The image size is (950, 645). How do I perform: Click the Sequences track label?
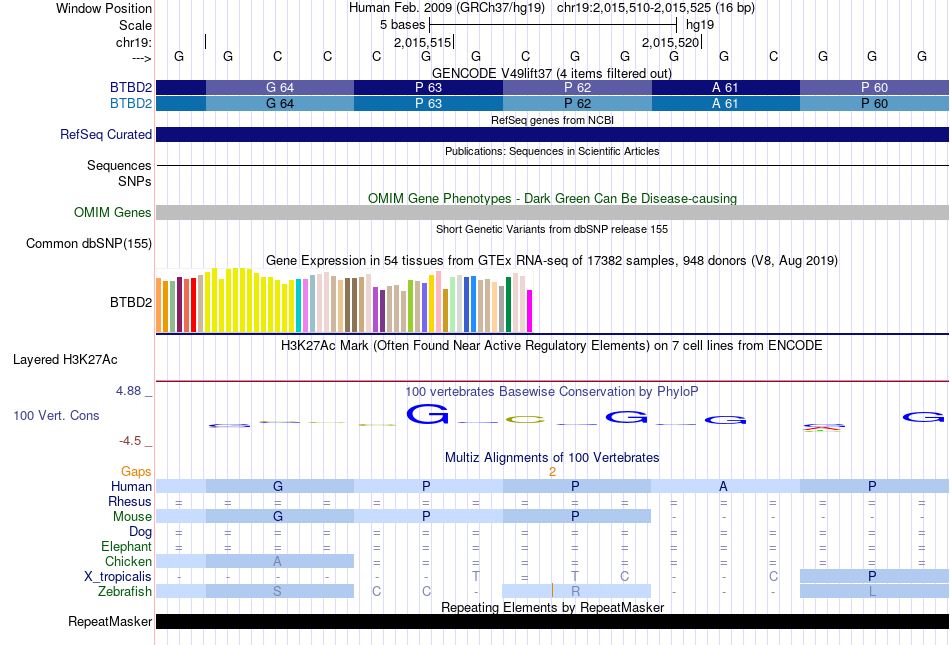[x=119, y=165]
